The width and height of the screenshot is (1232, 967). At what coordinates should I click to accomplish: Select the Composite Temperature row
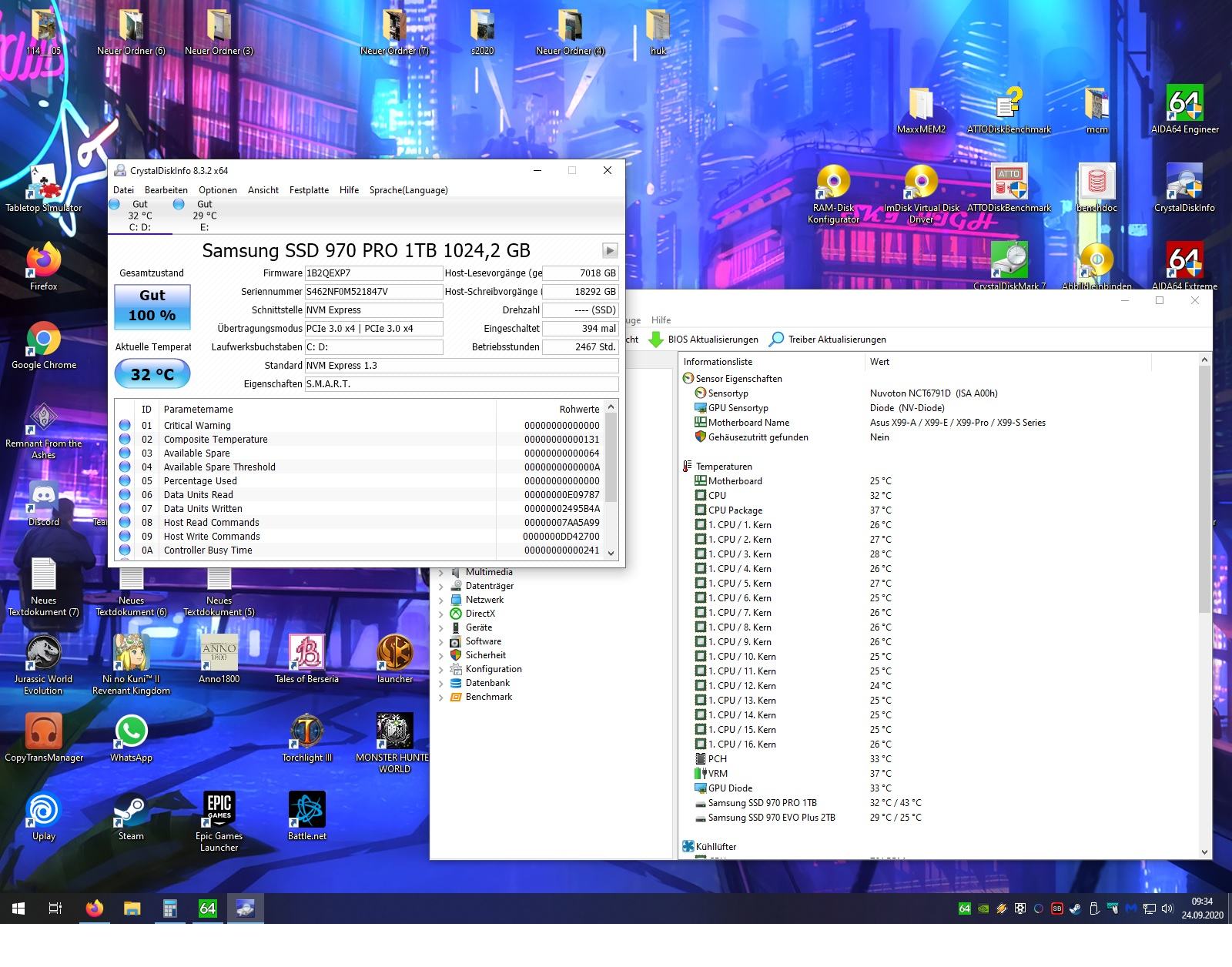pyautogui.click(x=360, y=440)
